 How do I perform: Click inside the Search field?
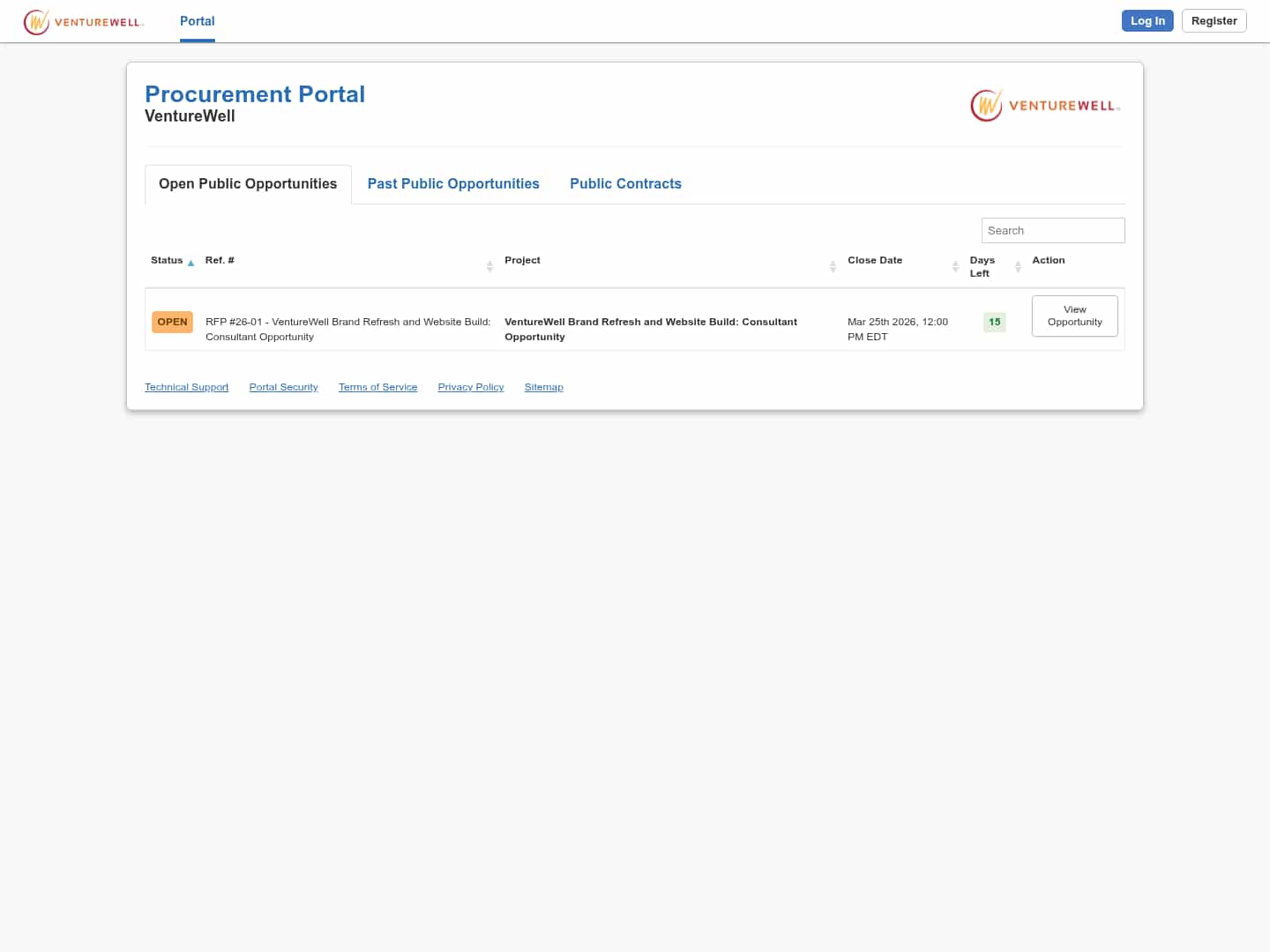[x=1053, y=230]
